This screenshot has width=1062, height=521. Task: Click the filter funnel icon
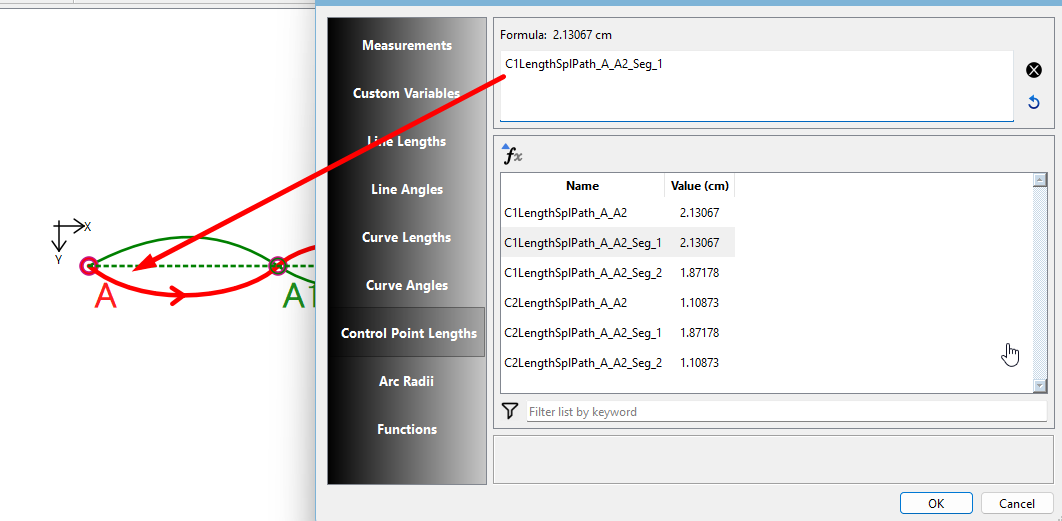pos(510,411)
